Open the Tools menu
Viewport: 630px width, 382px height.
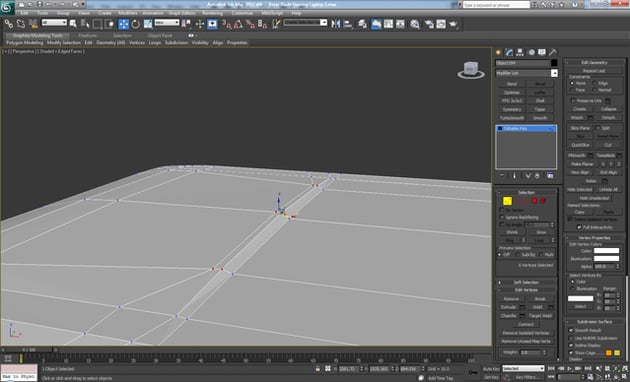(x=43, y=13)
